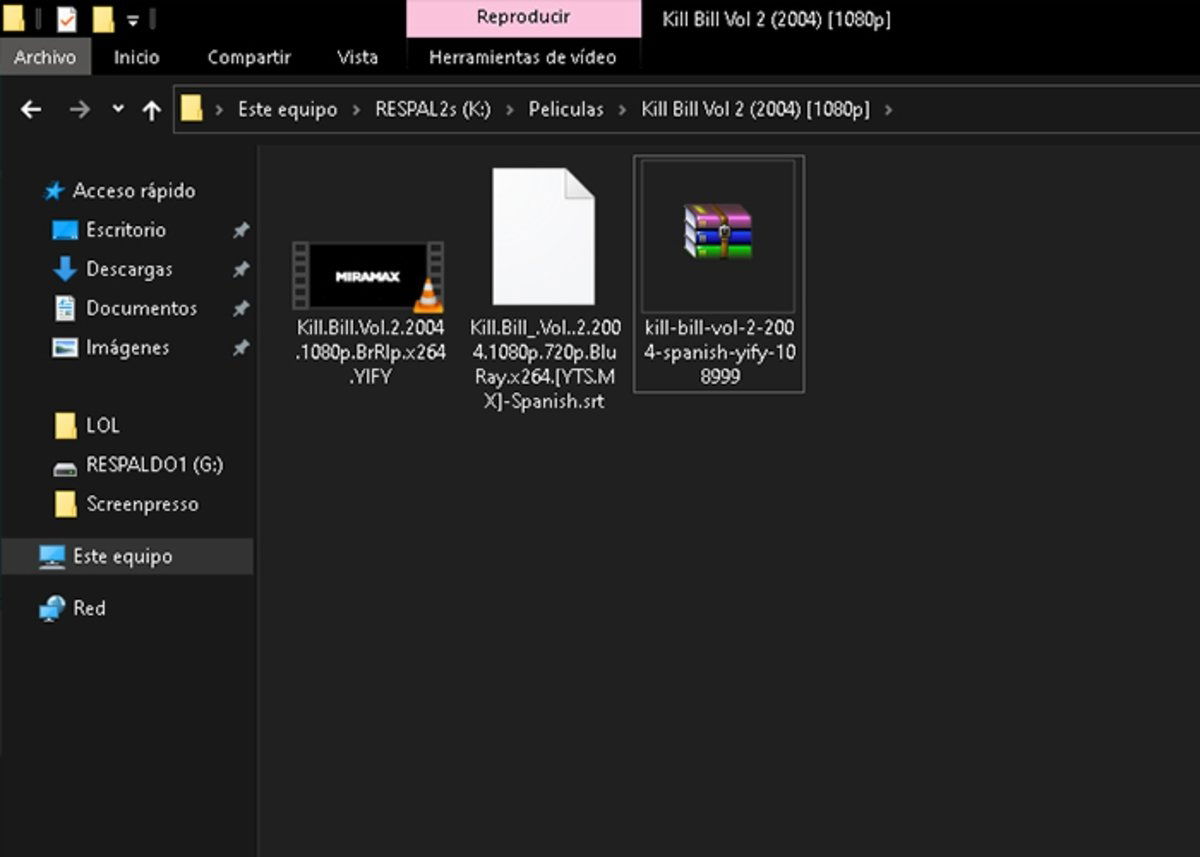The width and height of the screenshot is (1200, 857).
Task: Open Herramientas de vídeo tab
Action: [x=522, y=57]
